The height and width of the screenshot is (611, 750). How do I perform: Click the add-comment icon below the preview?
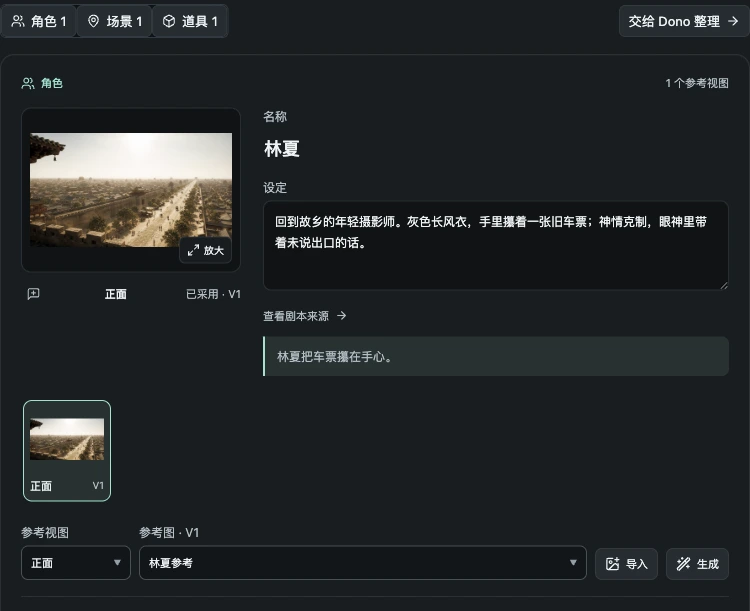pos(33,294)
